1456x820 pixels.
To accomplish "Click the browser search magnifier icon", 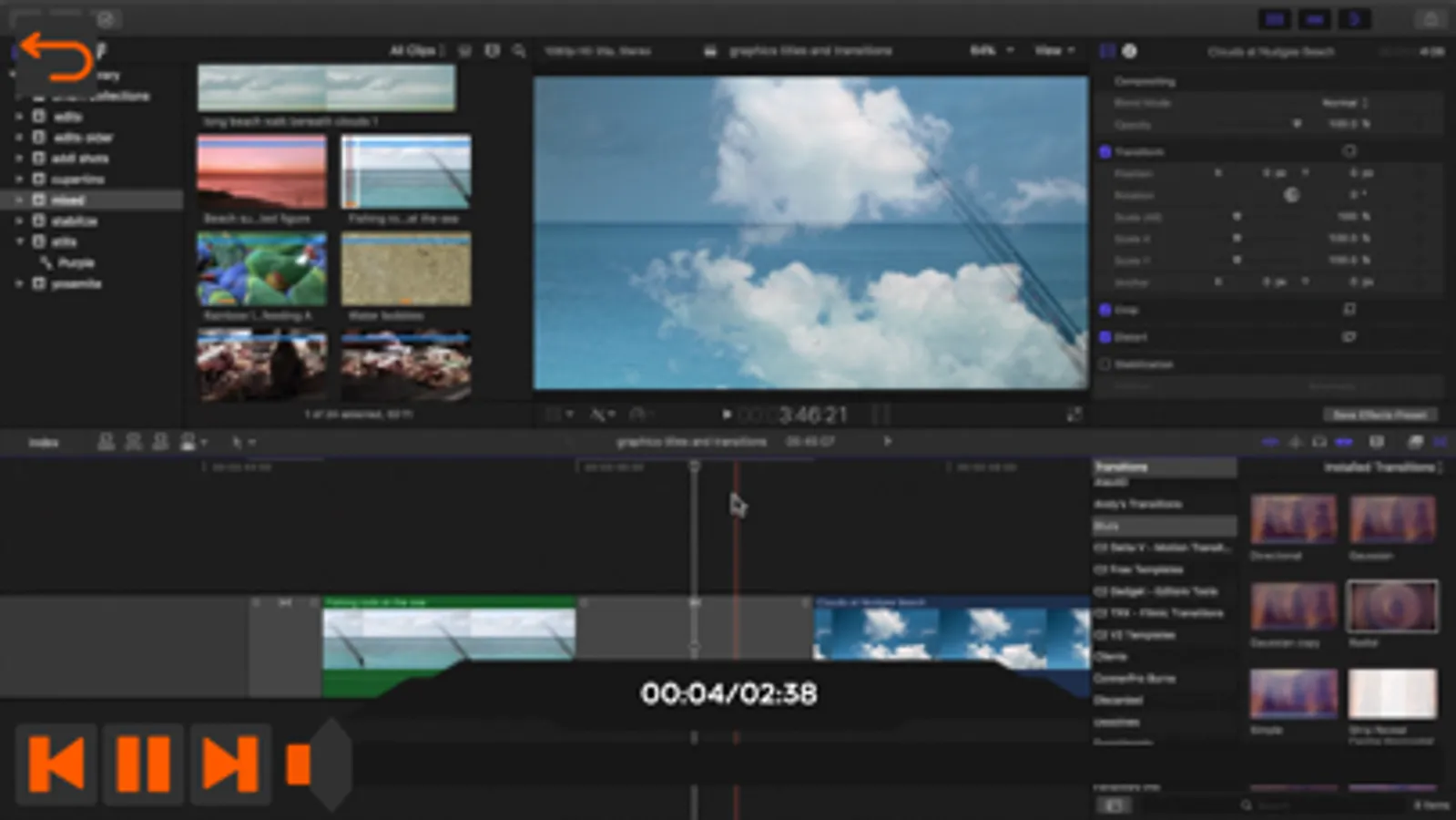I will tap(519, 51).
